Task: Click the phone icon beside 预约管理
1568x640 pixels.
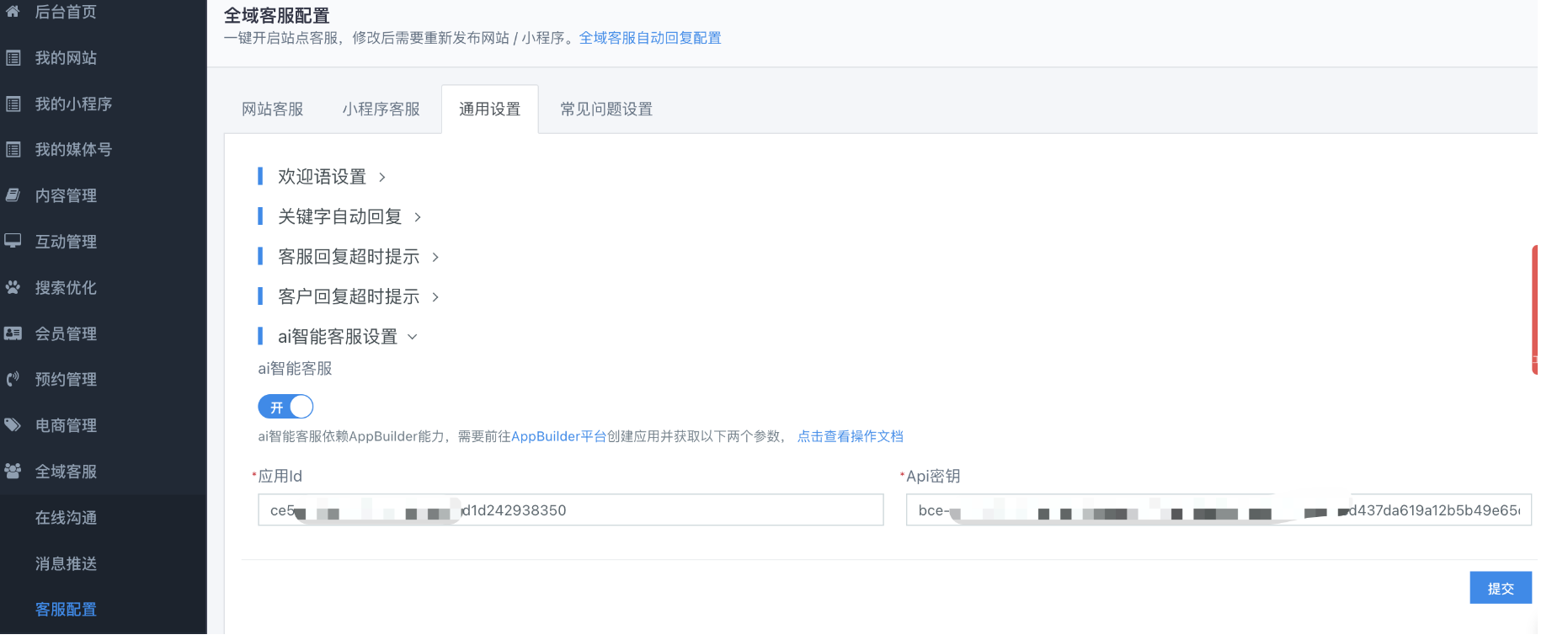Action: (x=13, y=379)
